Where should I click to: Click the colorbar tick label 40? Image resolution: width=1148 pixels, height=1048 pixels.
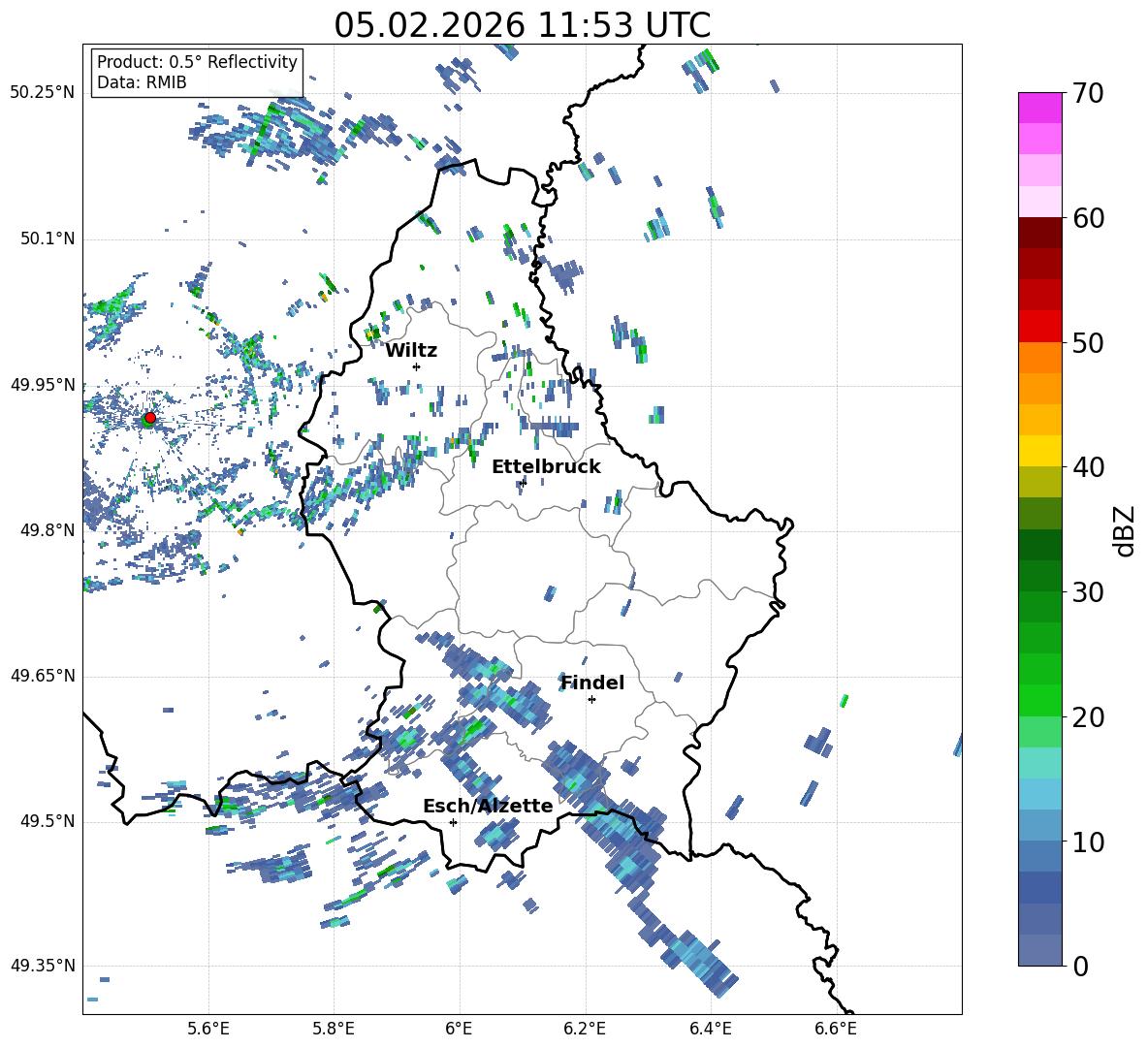pyautogui.click(x=1088, y=467)
